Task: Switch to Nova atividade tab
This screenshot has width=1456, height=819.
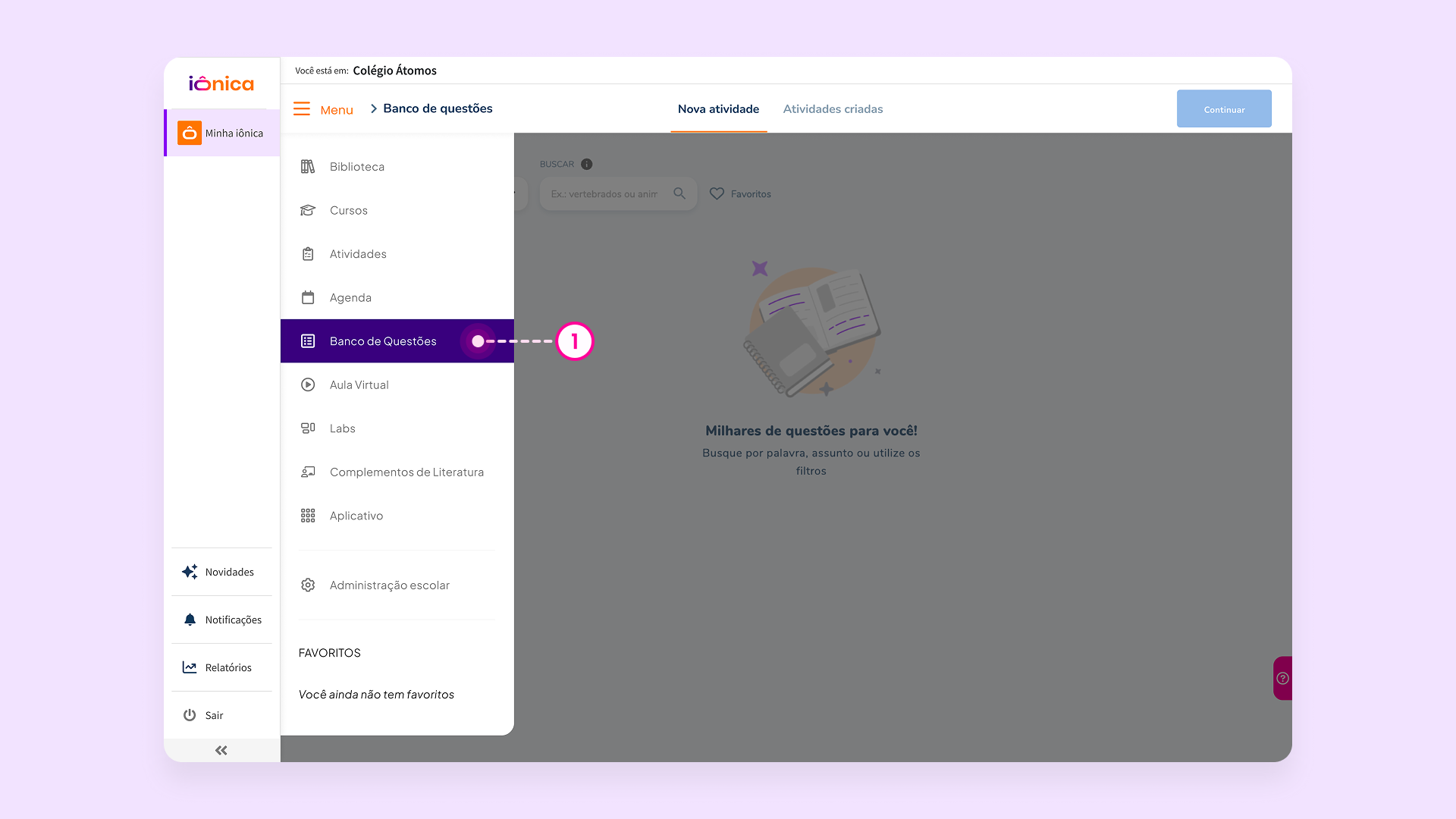Action: tap(718, 109)
